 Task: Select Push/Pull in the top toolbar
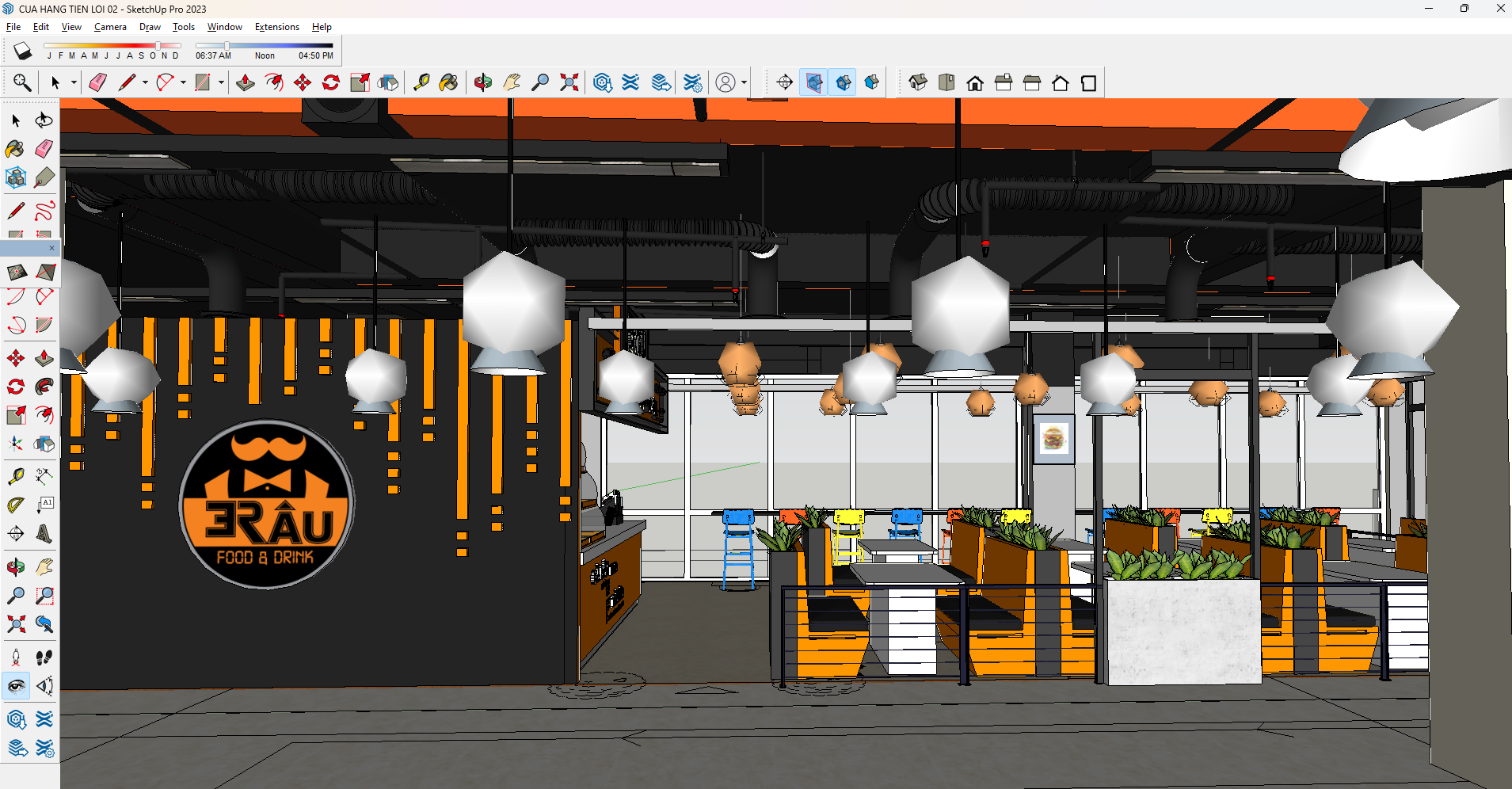(x=246, y=82)
